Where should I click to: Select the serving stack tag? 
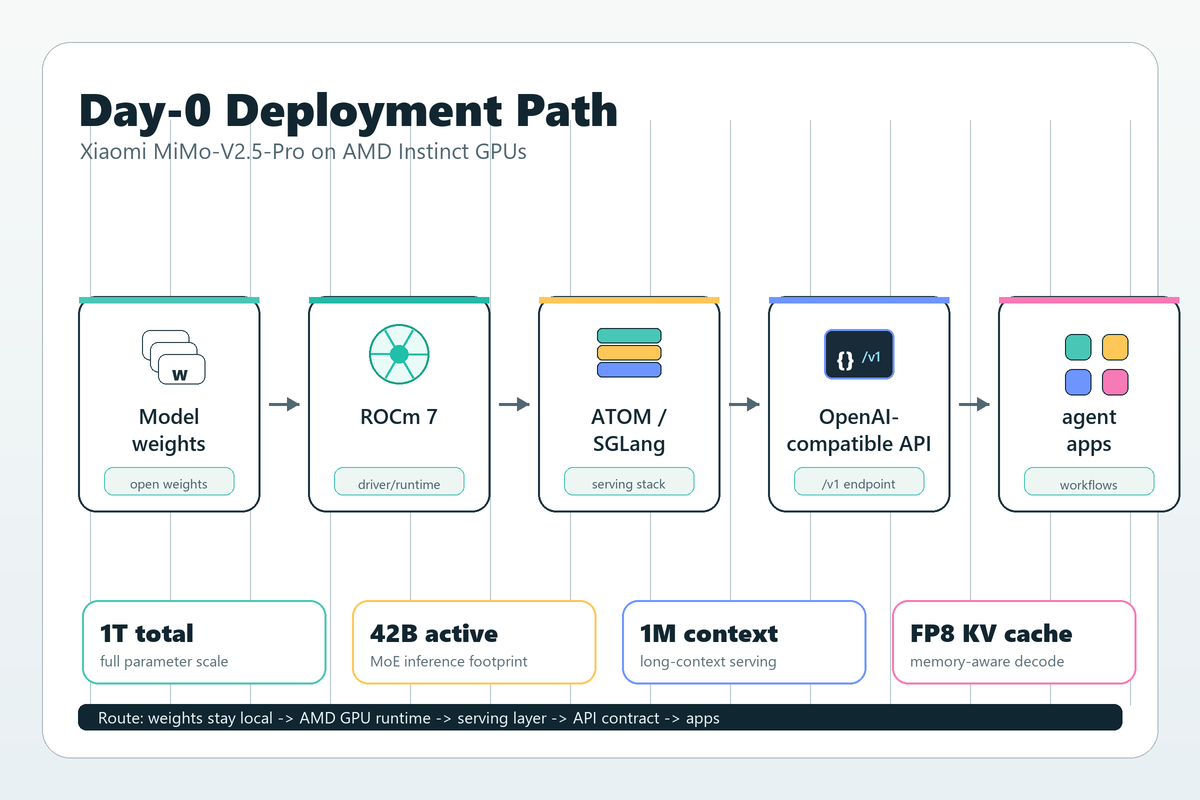point(629,483)
